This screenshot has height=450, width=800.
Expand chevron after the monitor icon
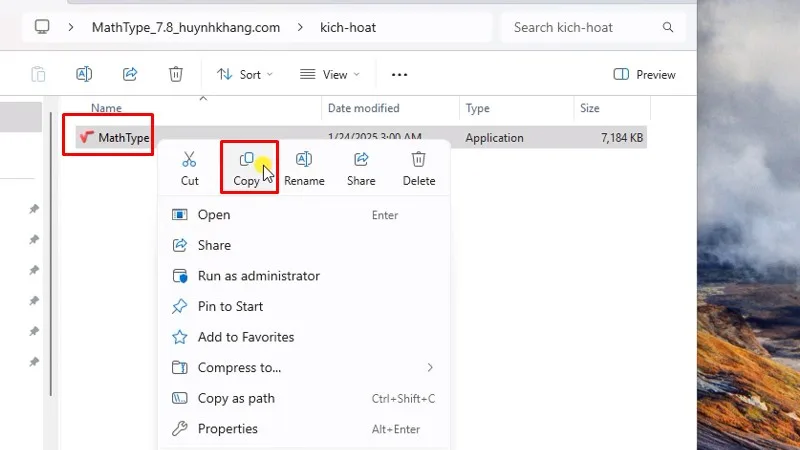click(71, 28)
